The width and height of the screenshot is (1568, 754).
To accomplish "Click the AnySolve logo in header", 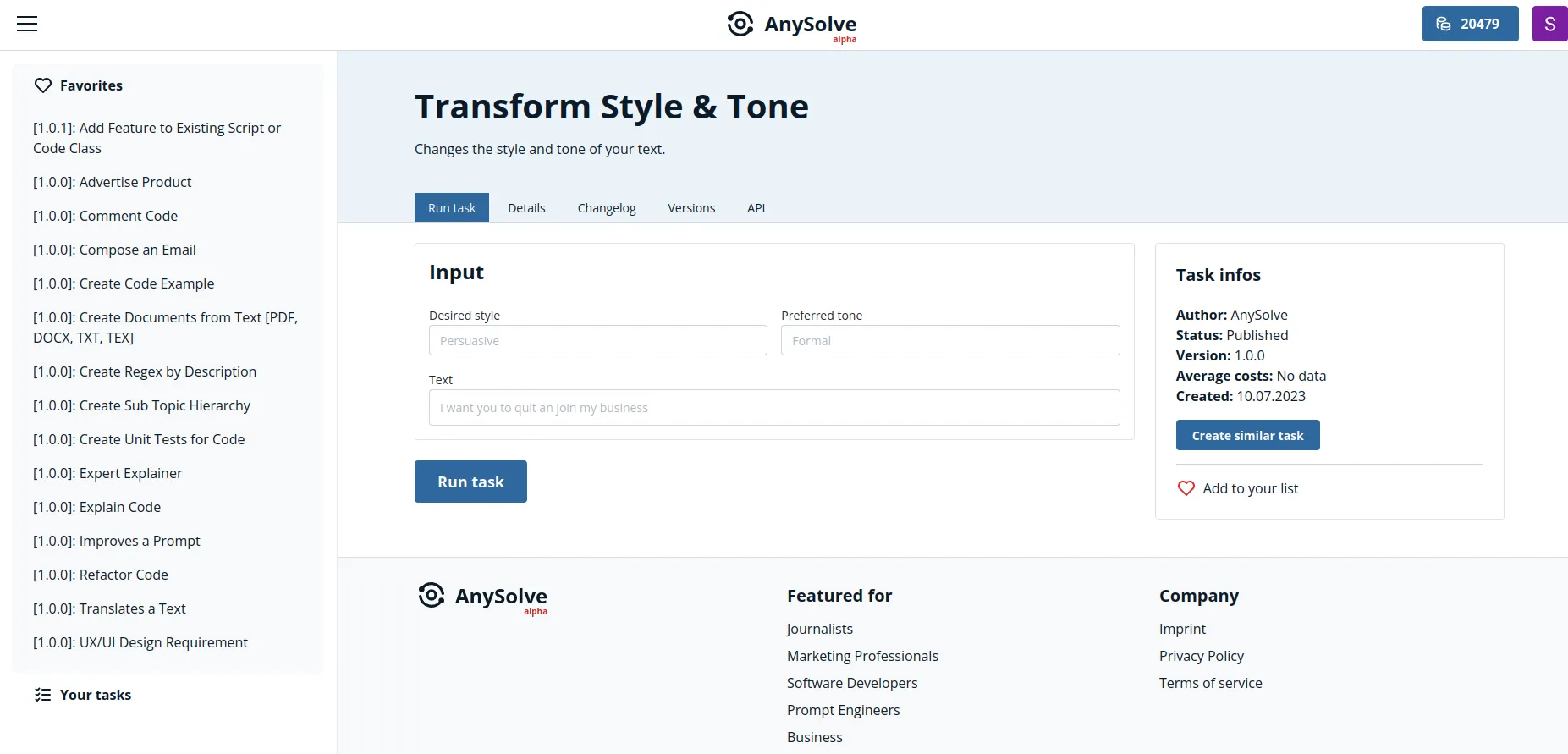I will 791,25.
